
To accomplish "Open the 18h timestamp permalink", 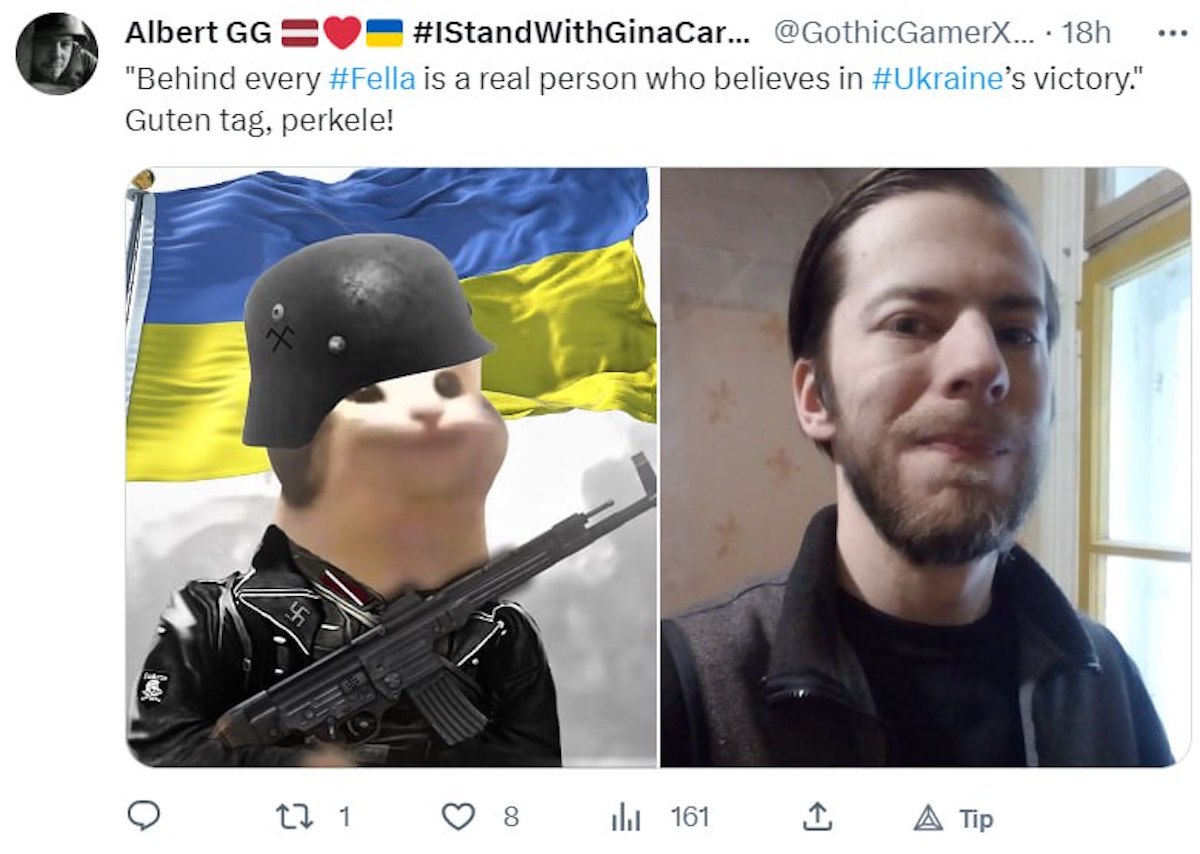I will (x=1086, y=32).
